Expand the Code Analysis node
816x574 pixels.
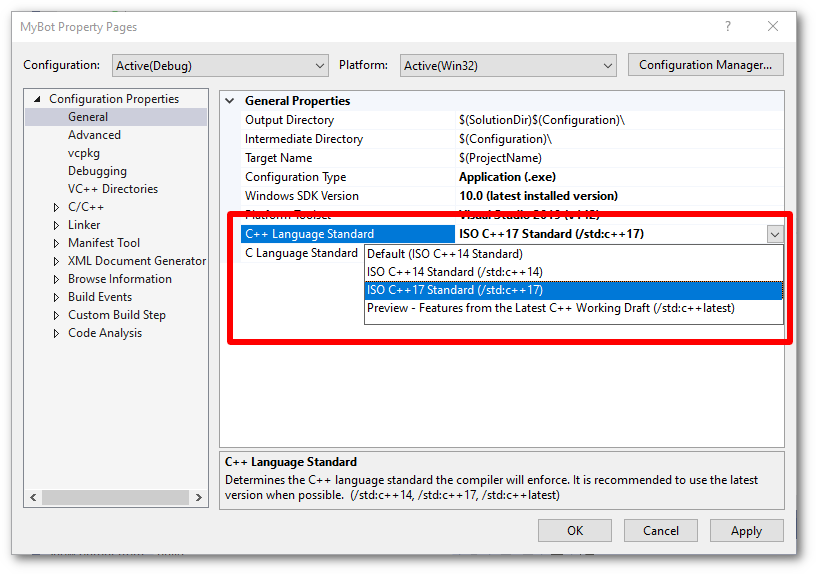[57, 333]
